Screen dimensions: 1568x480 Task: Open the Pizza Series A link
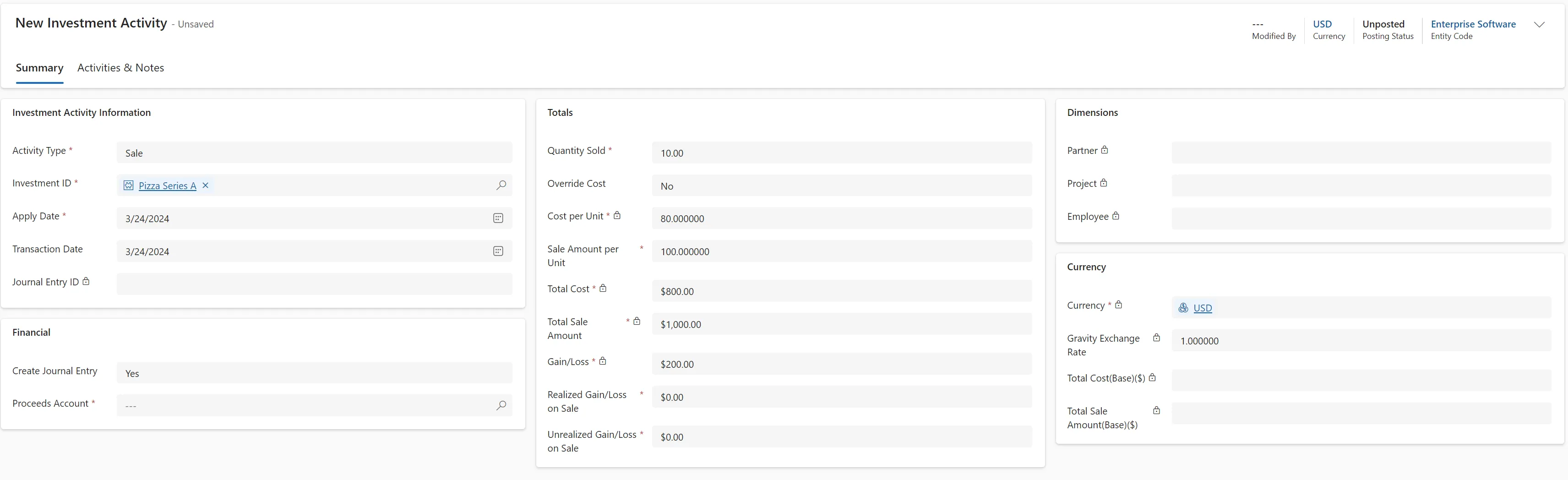pos(168,186)
